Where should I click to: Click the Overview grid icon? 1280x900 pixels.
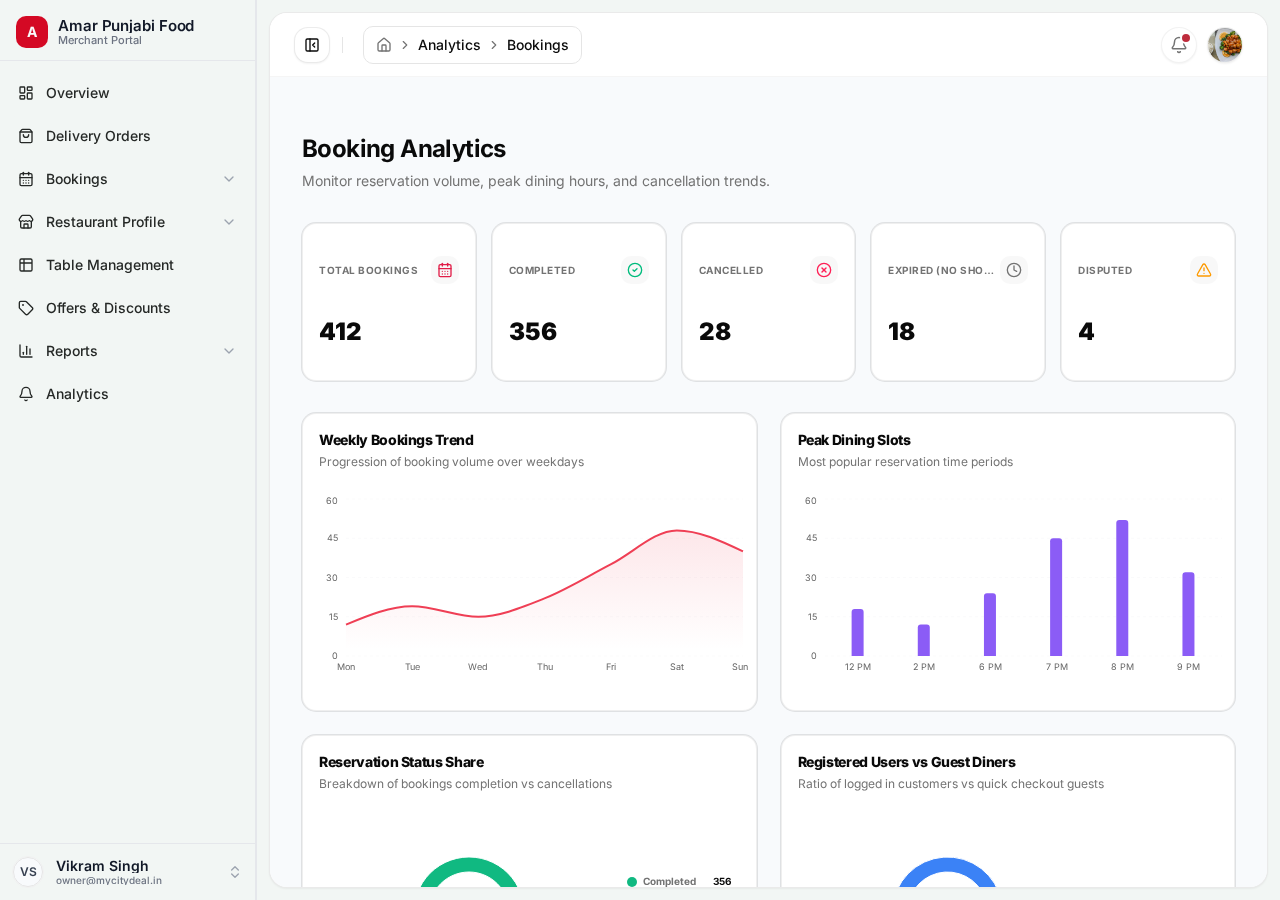point(26,93)
